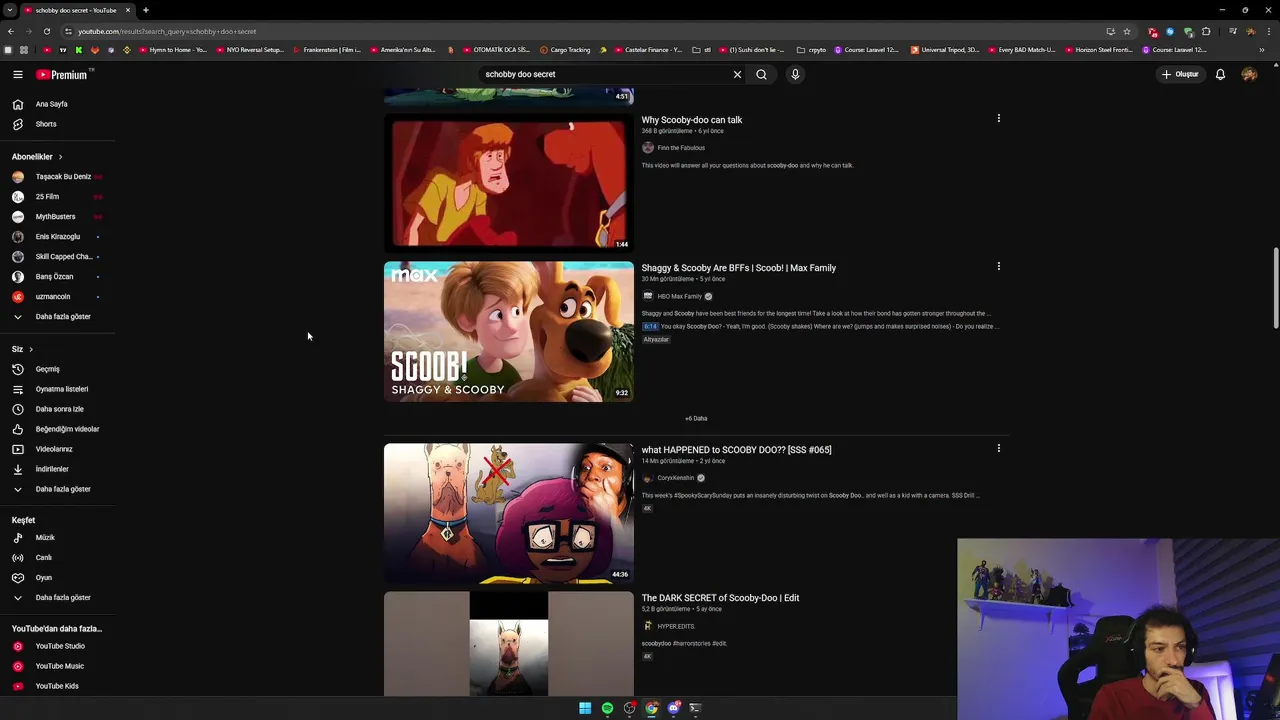Viewport: 1280px width, 720px height.
Task: Open YouTube Music link
Action: coord(58,666)
